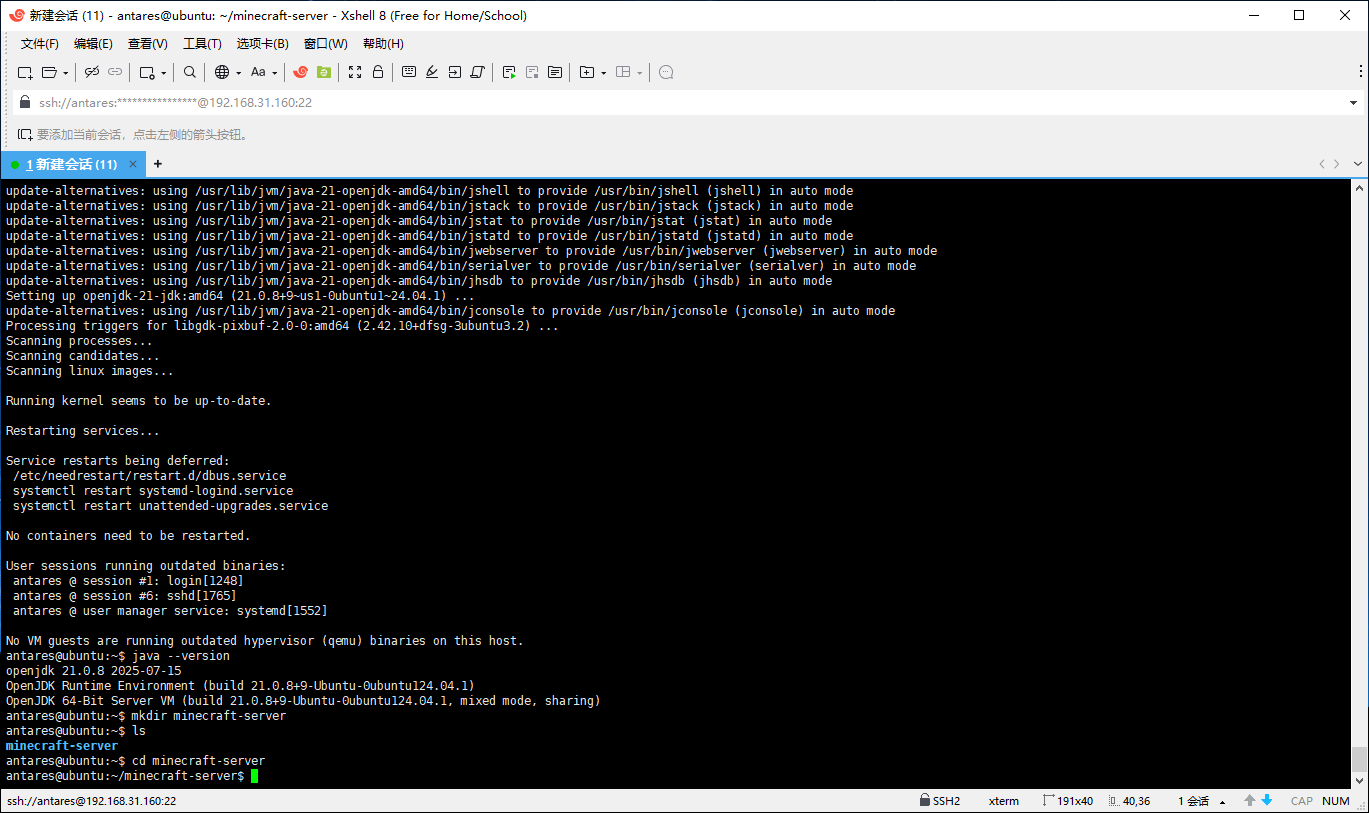Image resolution: width=1369 pixels, height=813 pixels.
Task: Click the script scroll icon in toolbar
Action: pyautogui.click(x=477, y=72)
